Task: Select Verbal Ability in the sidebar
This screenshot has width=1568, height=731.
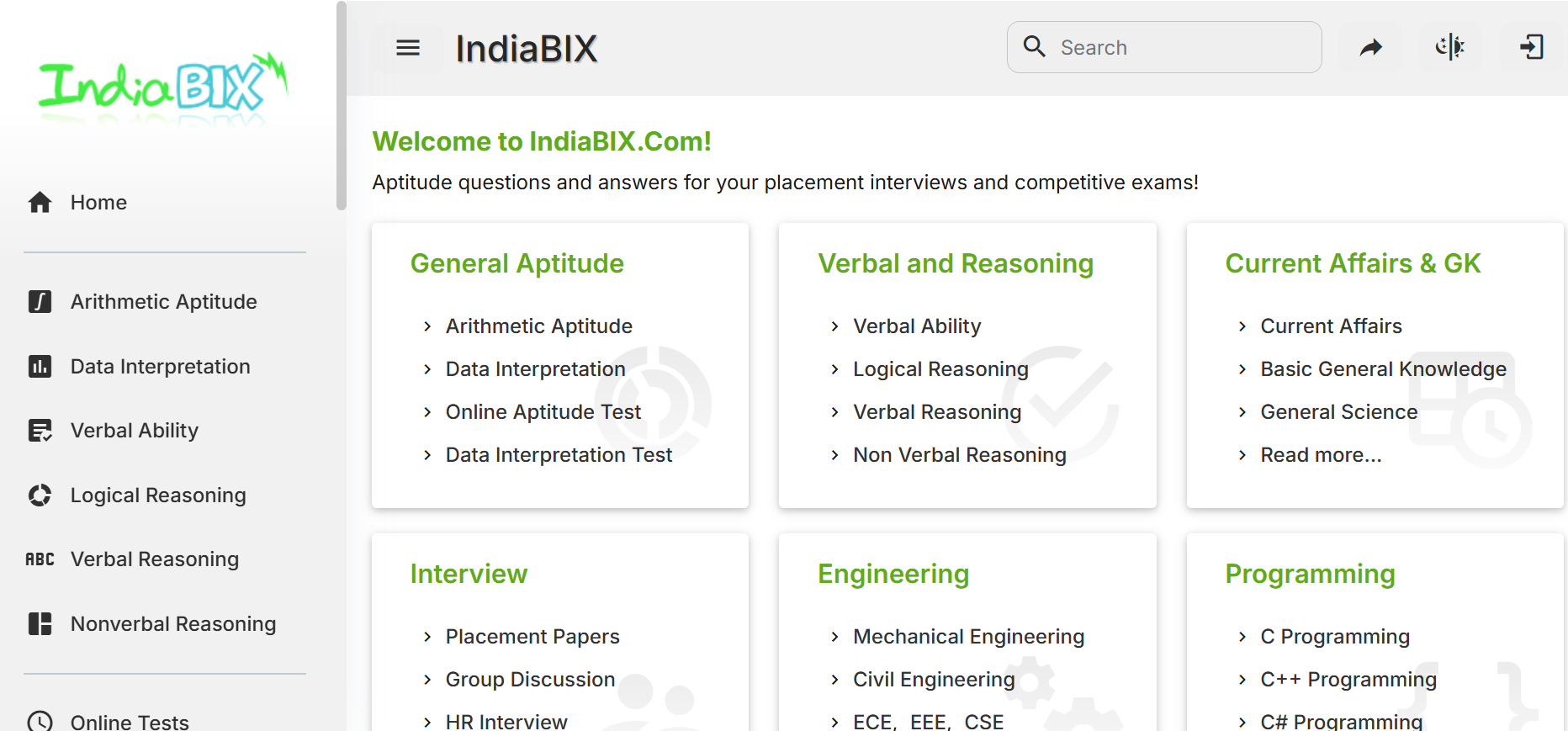Action: click(x=135, y=431)
